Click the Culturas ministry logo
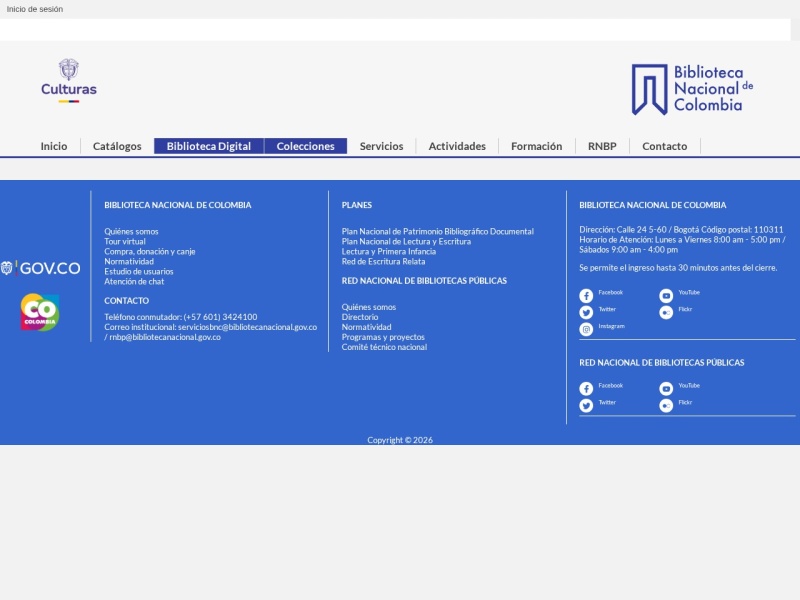 69,81
